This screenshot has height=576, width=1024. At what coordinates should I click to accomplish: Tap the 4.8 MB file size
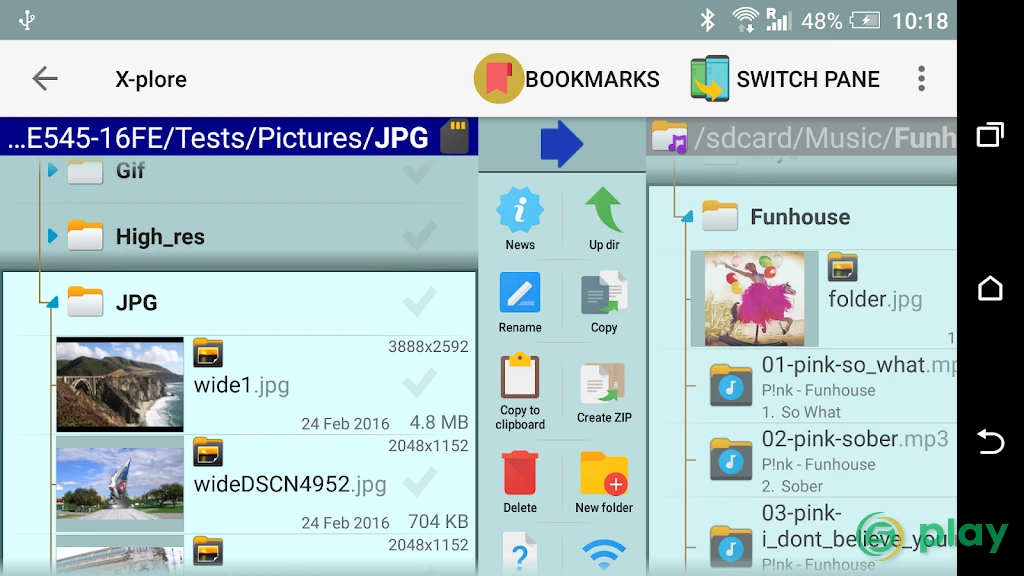(439, 423)
